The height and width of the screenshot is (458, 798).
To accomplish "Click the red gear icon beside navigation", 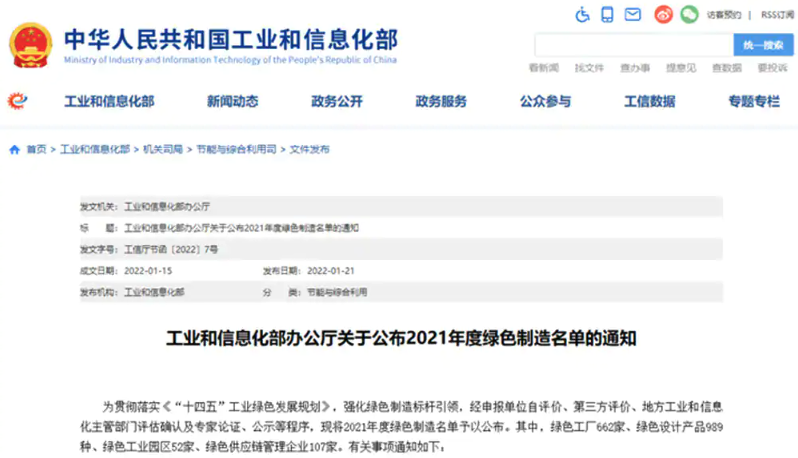I will click(18, 101).
